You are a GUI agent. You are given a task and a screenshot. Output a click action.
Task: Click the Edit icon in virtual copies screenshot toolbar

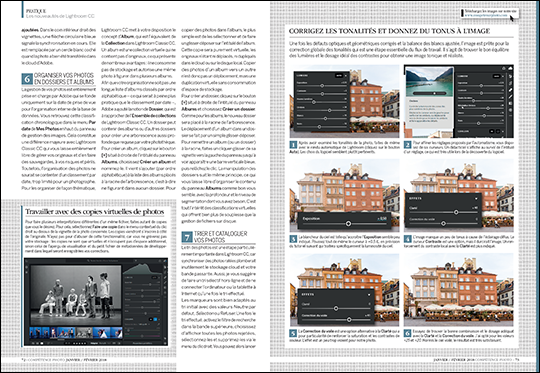coord(165,267)
